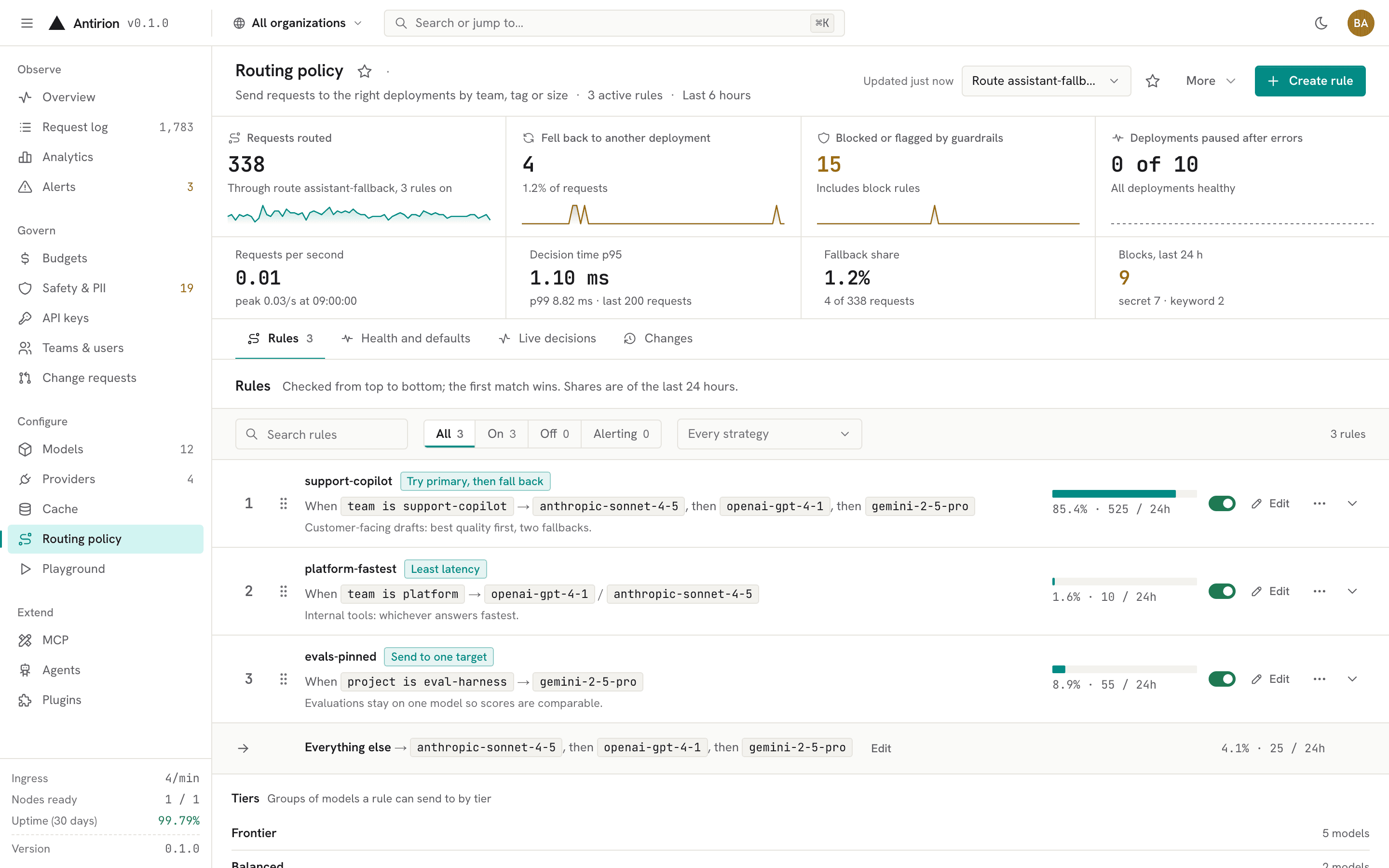This screenshot has height=868, width=1389.
Task: Click the star beside the route selector
Action: tap(1153, 81)
